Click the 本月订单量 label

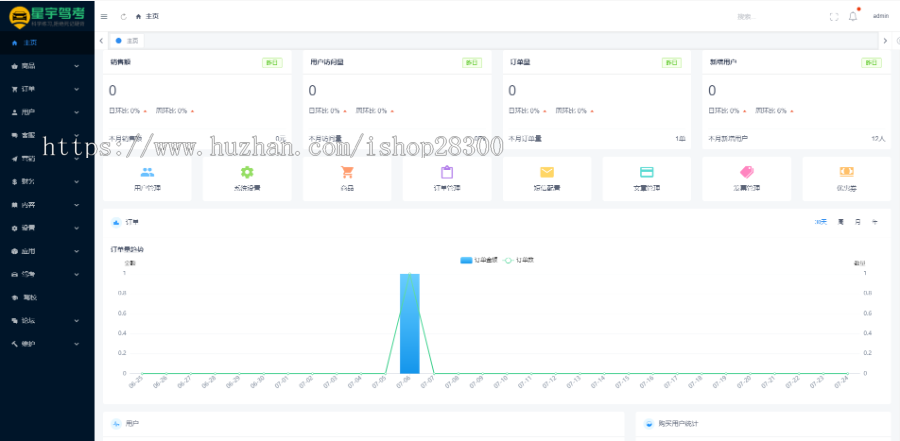525,138
